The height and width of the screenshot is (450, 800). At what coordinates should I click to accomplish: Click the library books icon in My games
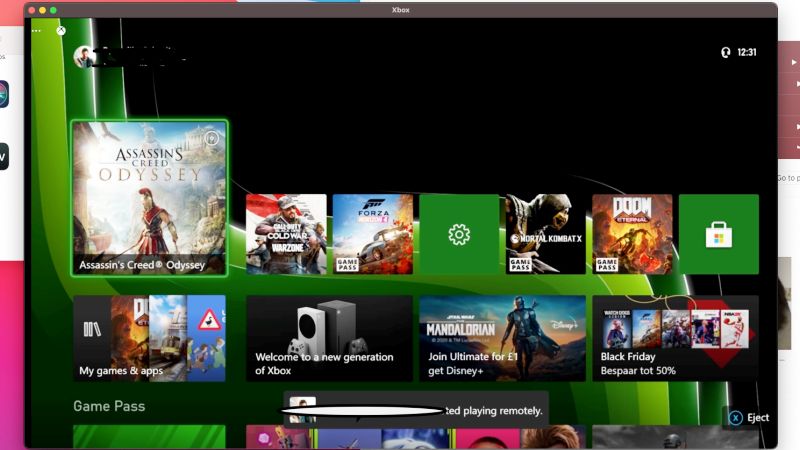[92, 329]
